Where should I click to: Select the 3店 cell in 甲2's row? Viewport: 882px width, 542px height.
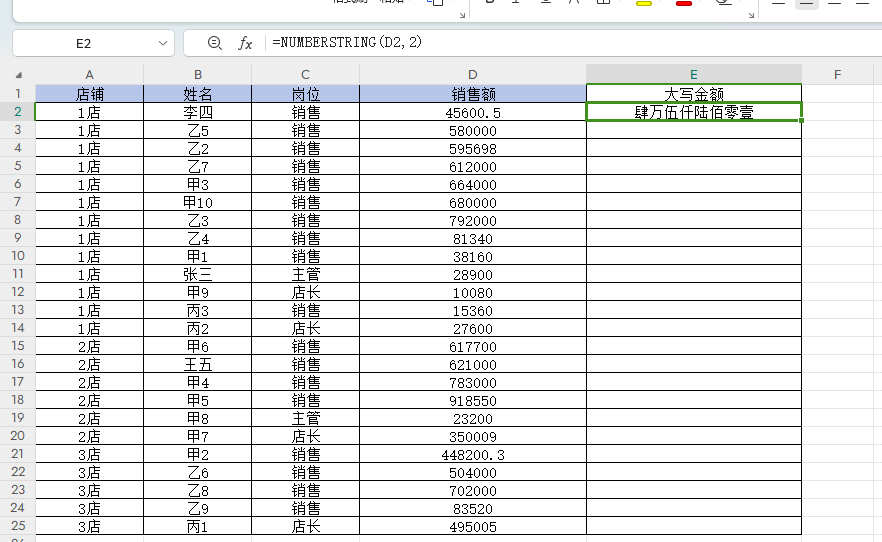pos(89,454)
